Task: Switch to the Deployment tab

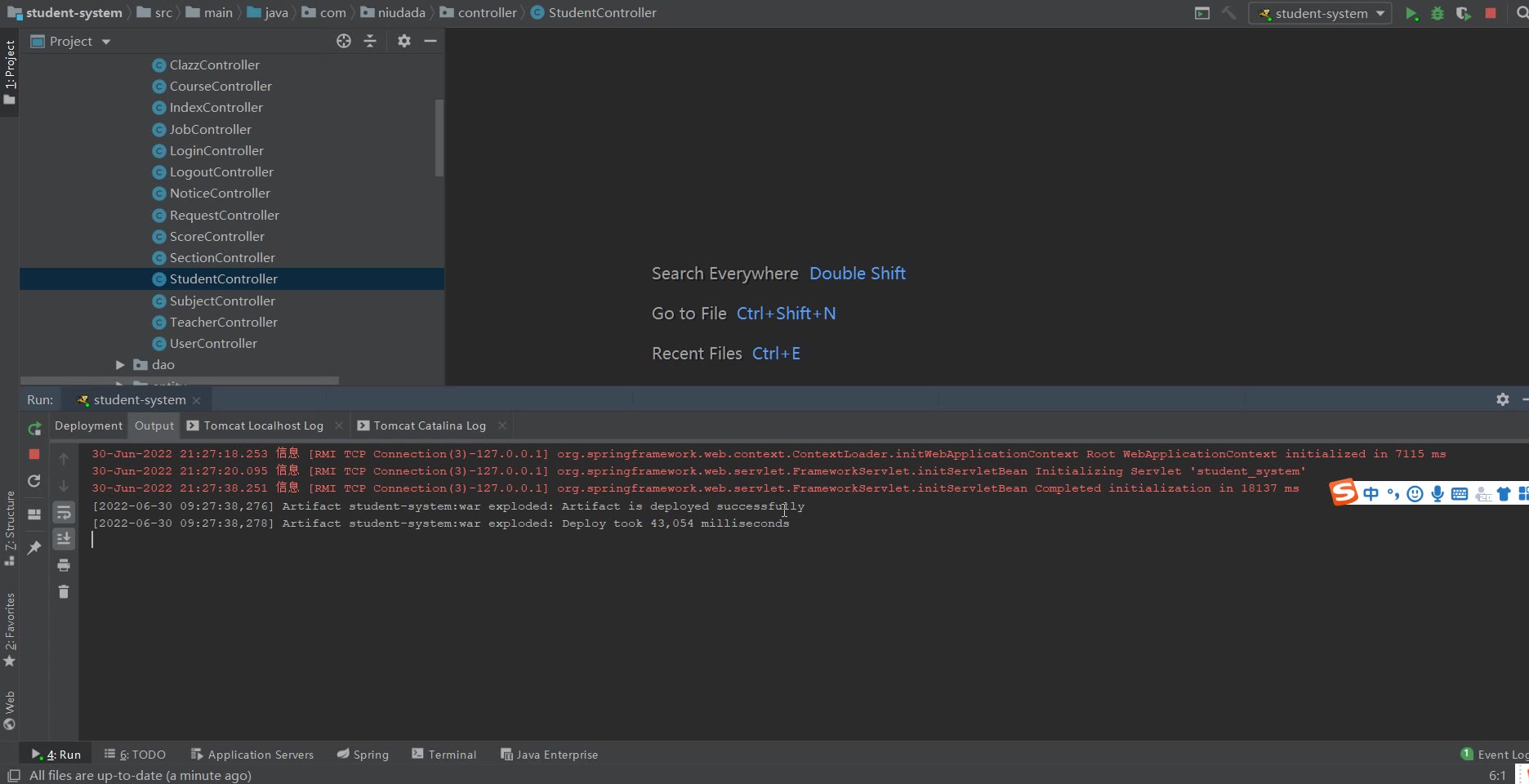Action: 88,425
